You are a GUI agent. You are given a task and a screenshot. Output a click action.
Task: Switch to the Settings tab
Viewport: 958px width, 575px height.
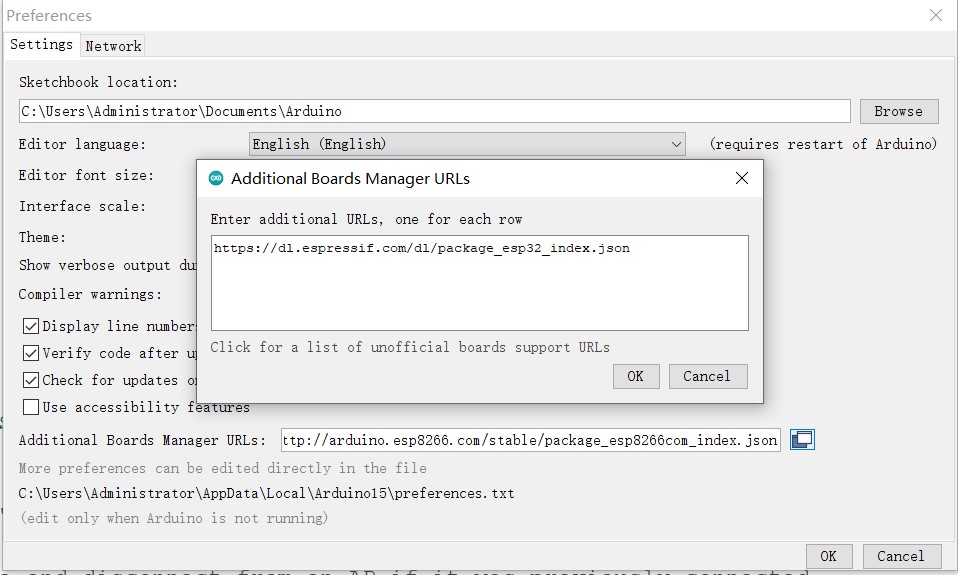click(x=42, y=45)
